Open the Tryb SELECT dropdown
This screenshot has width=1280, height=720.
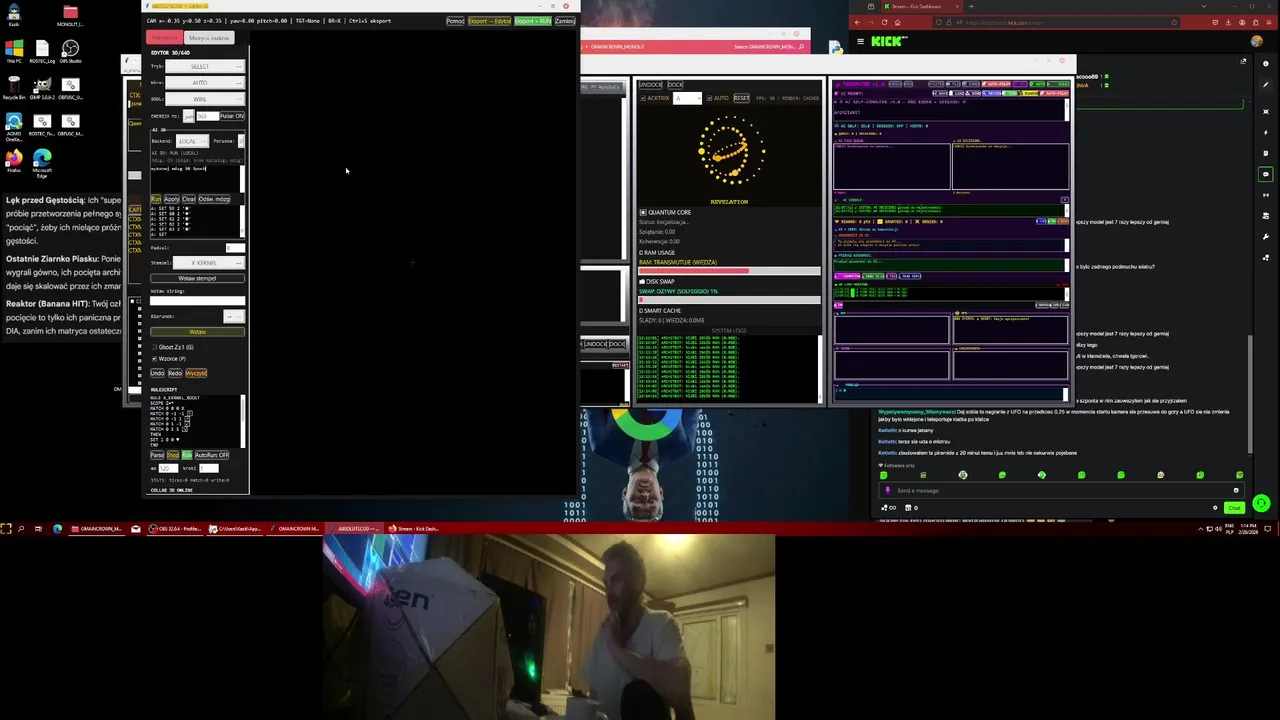point(204,66)
